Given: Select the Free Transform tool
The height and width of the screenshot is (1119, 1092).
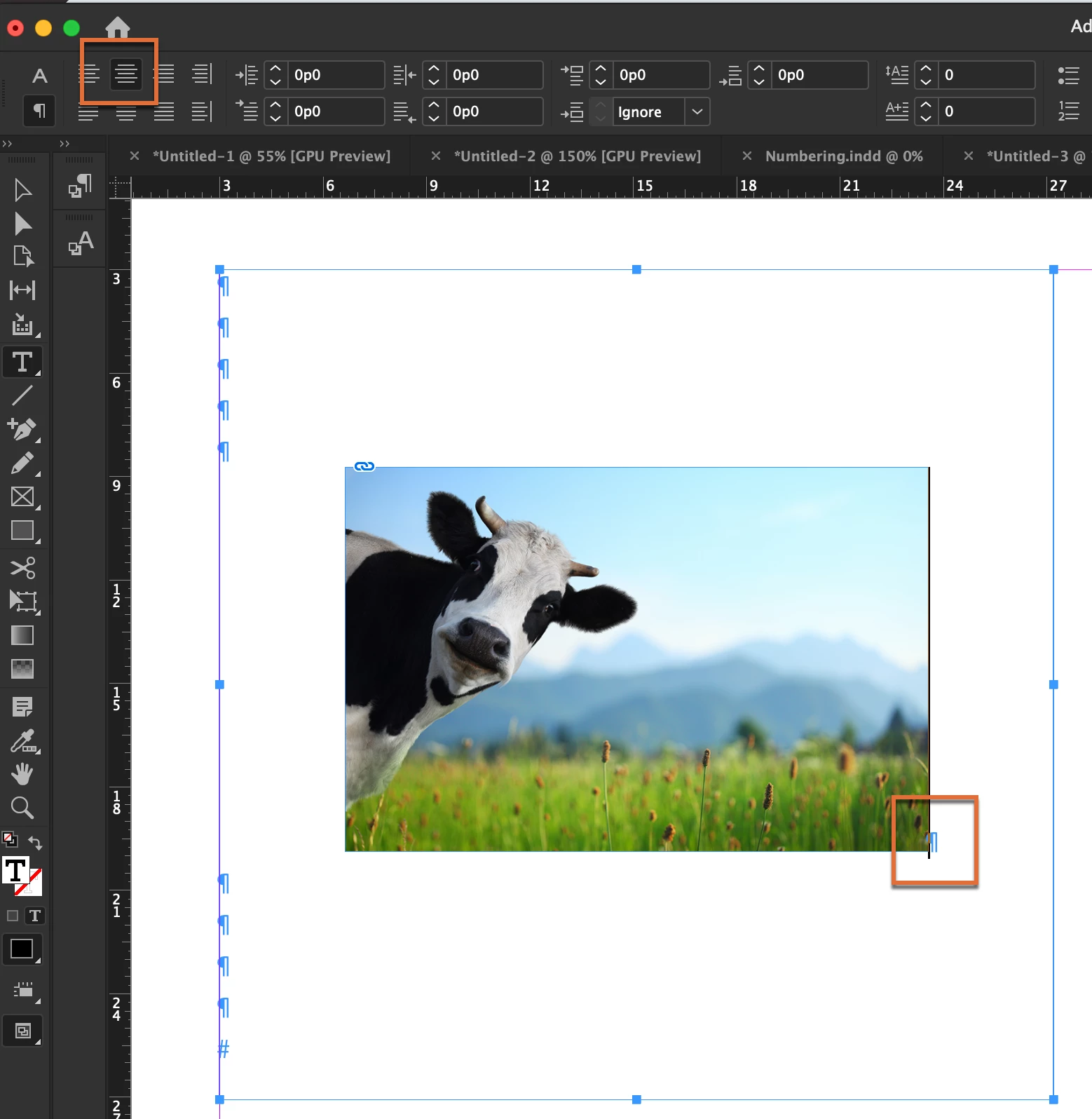Looking at the screenshot, I should pyautogui.click(x=22, y=602).
